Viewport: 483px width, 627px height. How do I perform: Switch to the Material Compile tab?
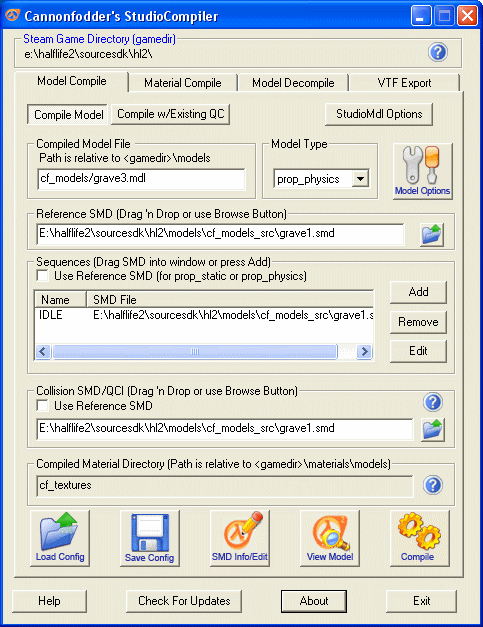183,83
